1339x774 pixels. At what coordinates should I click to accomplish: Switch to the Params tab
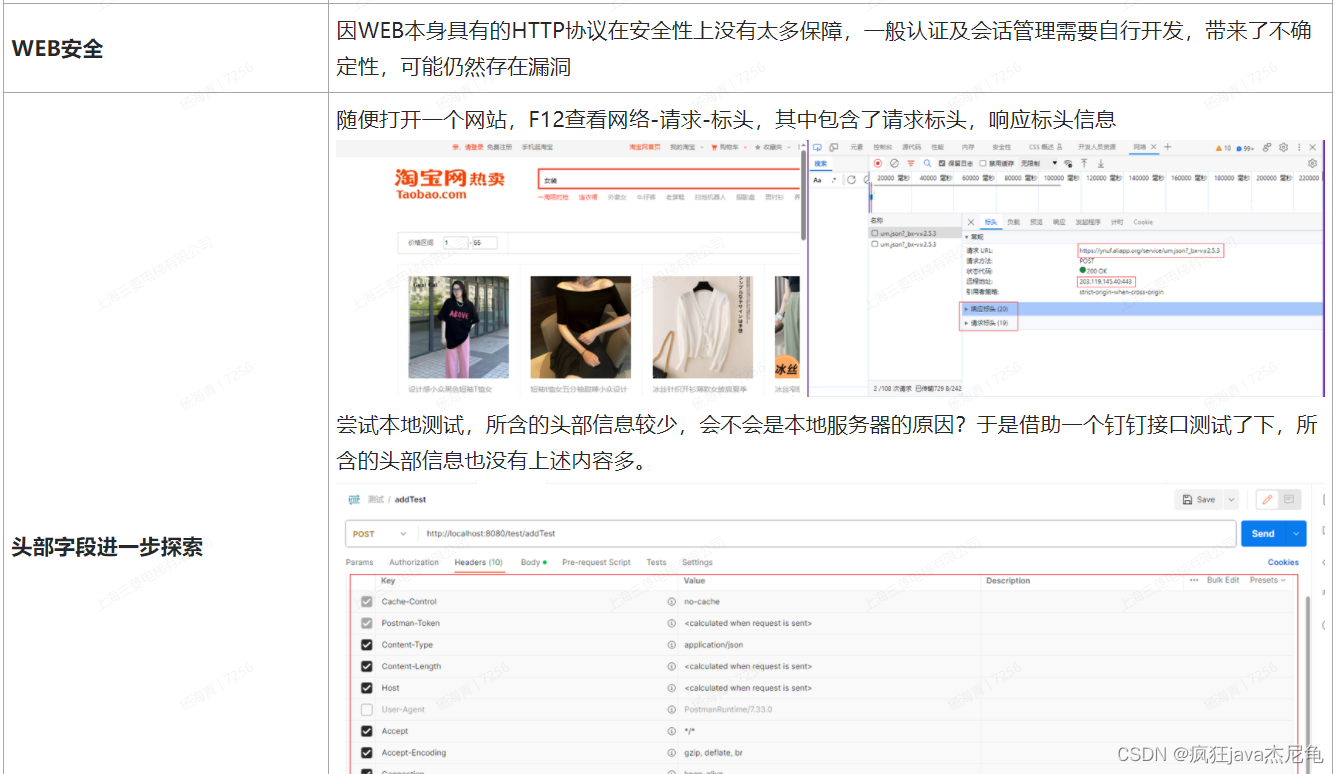[359, 562]
